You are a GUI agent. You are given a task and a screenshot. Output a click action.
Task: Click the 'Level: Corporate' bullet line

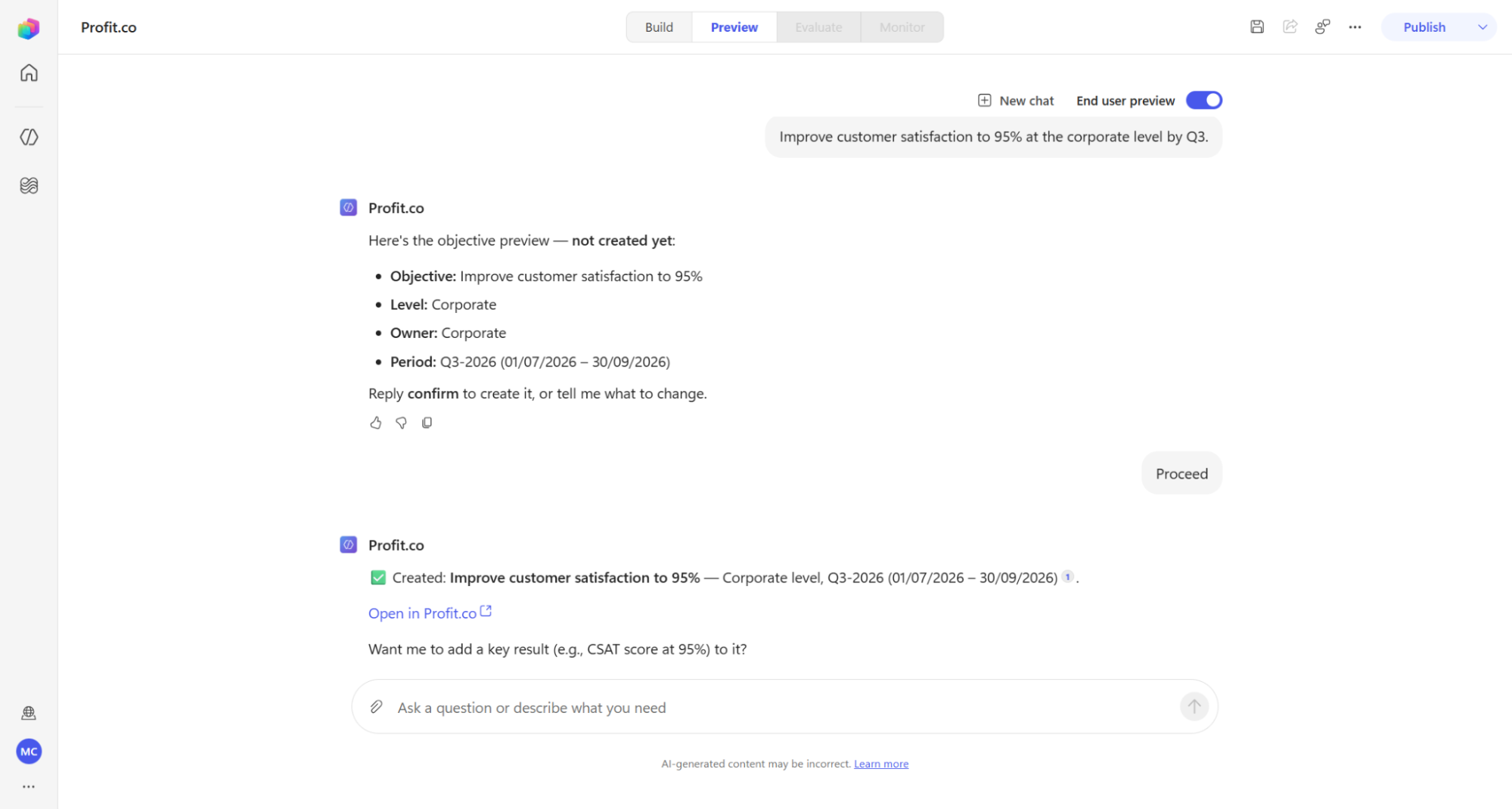pyautogui.click(x=443, y=304)
